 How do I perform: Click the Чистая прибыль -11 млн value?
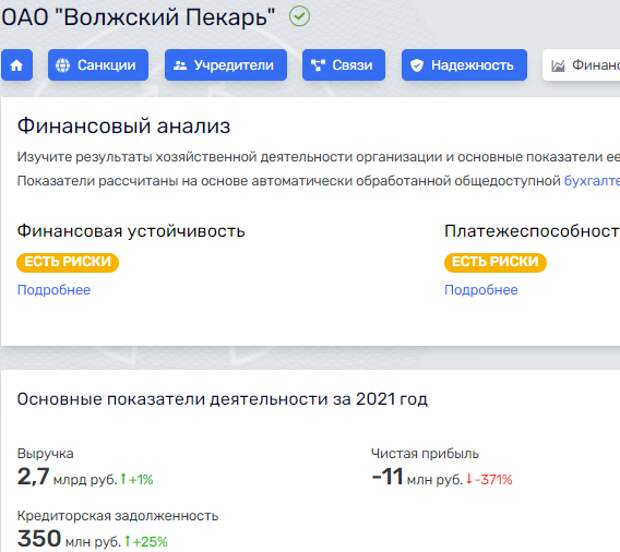click(x=417, y=477)
